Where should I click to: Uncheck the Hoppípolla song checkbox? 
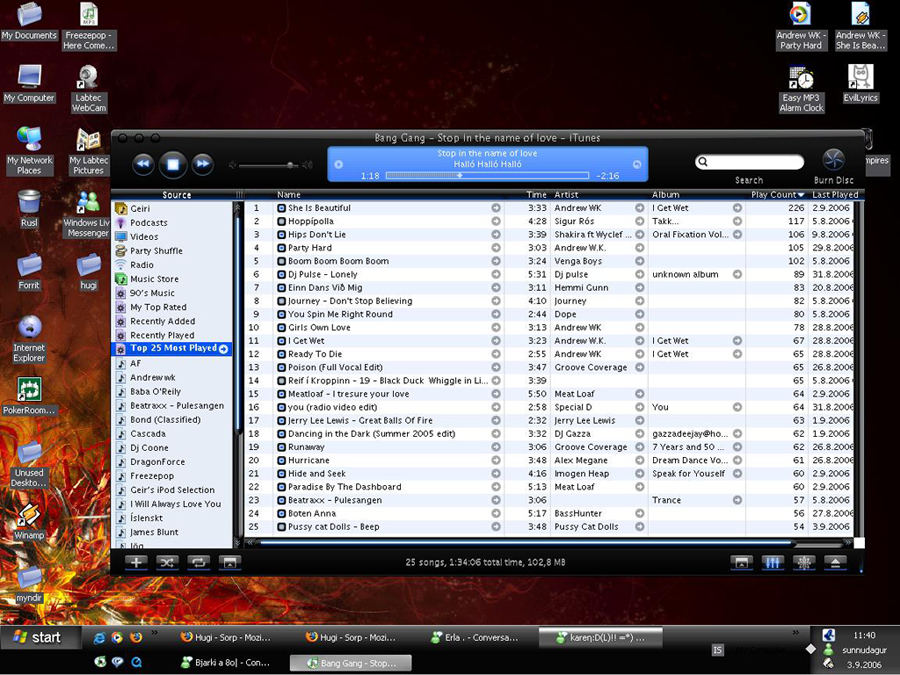(281, 221)
